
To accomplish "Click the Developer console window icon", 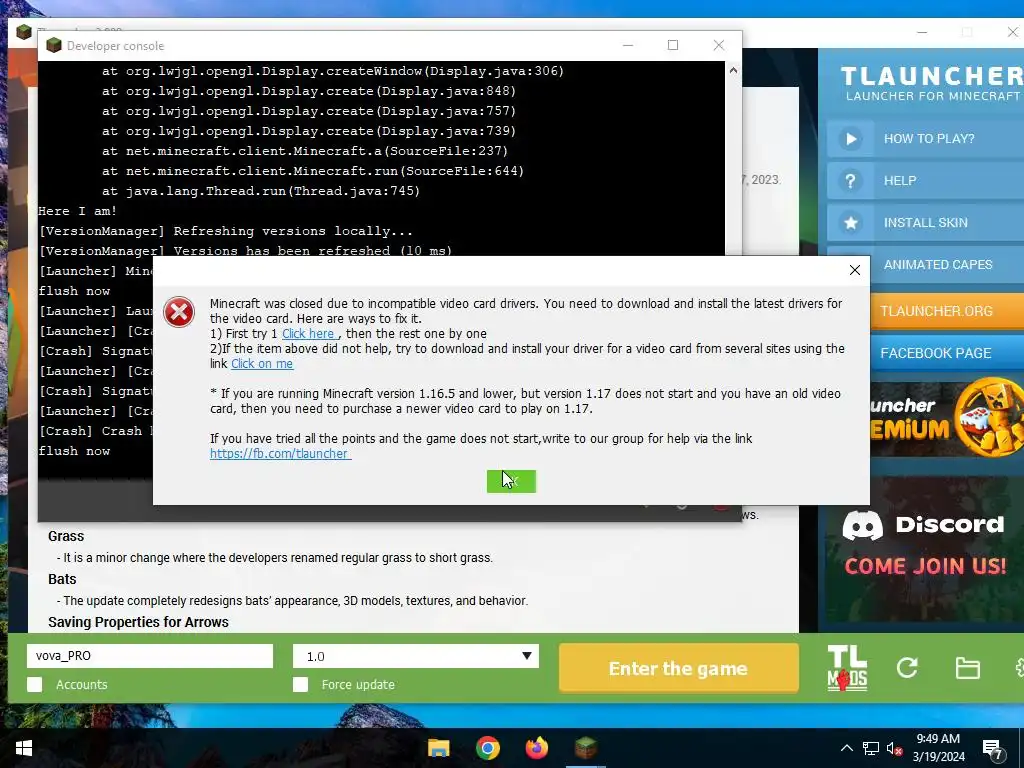I will (54, 45).
